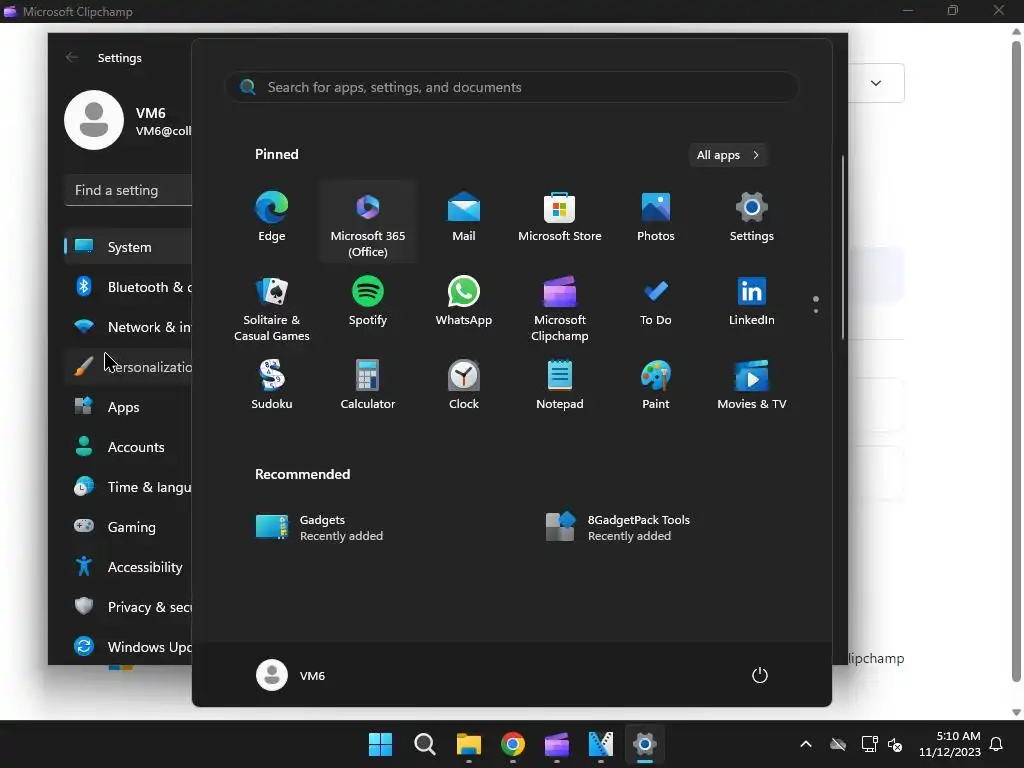This screenshot has height=768, width=1024.
Task: Open the Mail app icon
Action: coord(464,219)
